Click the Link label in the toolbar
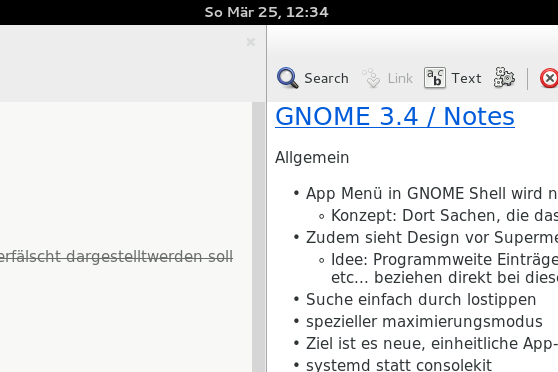The width and height of the screenshot is (558, 372). (400, 78)
